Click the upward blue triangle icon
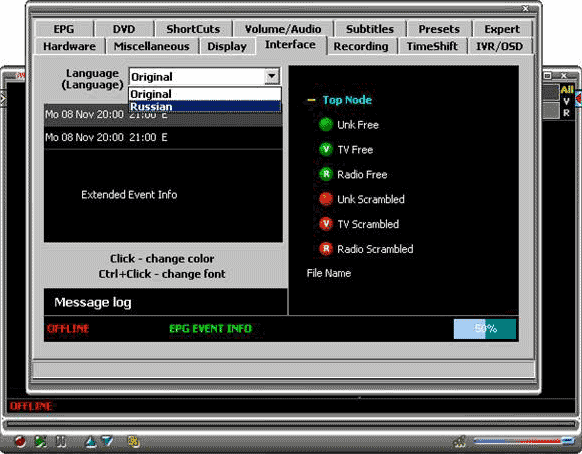The height and width of the screenshot is (454, 582). (90, 441)
